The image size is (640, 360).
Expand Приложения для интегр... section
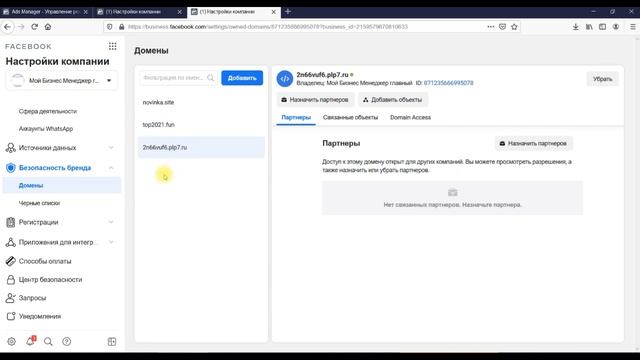[x=111, y=242]
